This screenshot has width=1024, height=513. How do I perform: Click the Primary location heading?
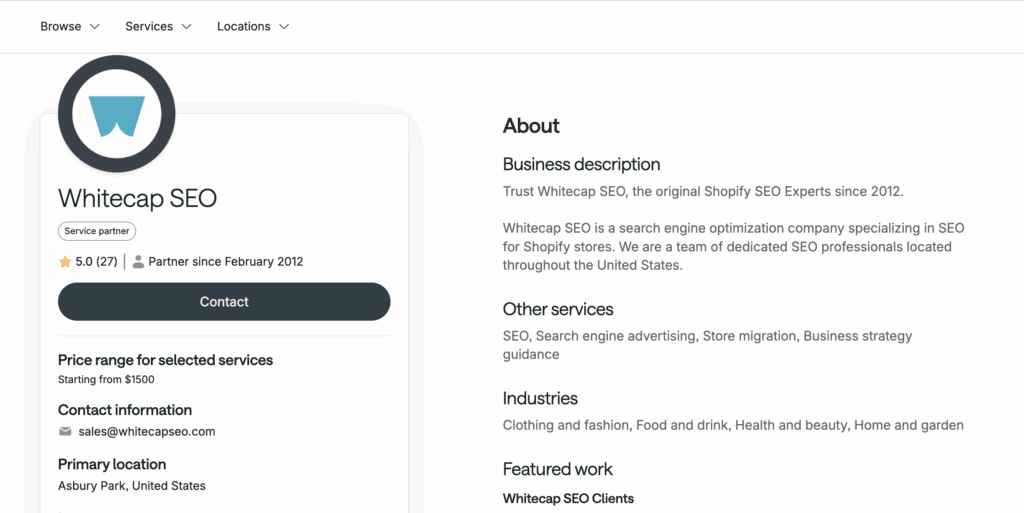click(112, 464)
